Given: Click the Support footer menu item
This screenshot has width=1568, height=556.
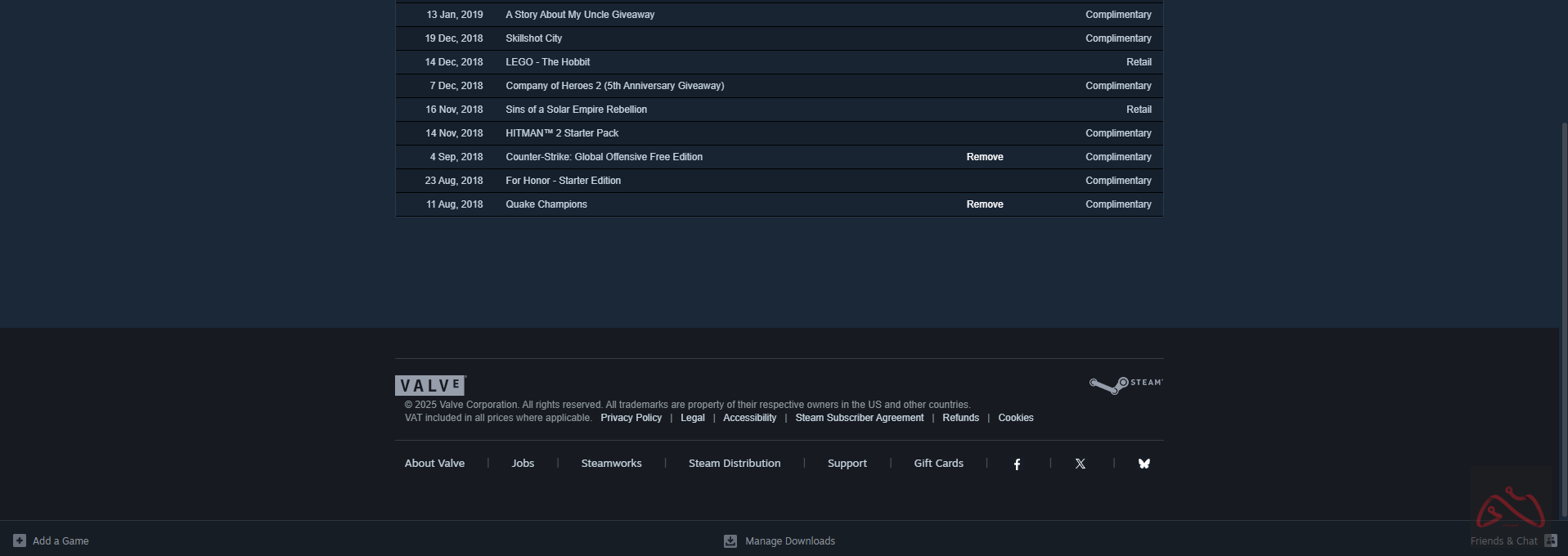Looking at the screenshot, I should (847, 464).
